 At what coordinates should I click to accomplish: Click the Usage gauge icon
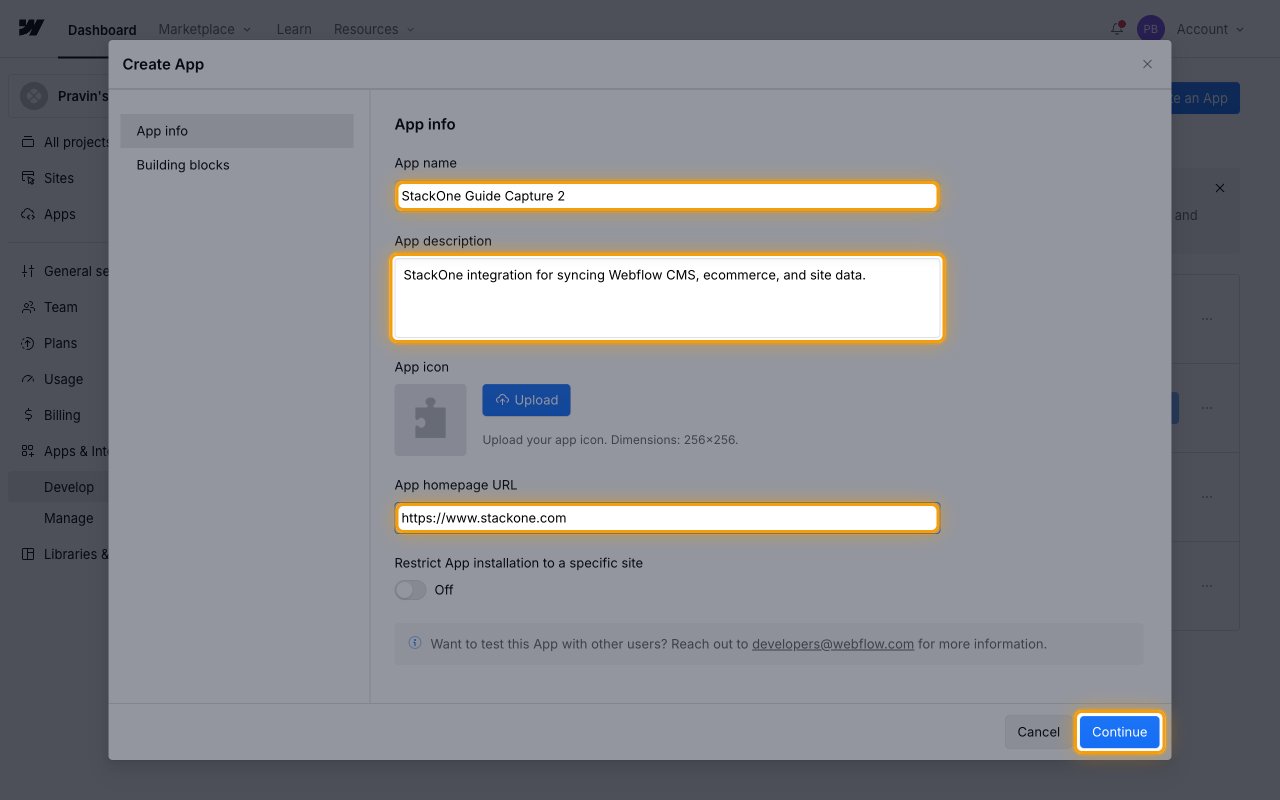click(x=28, y=379)
